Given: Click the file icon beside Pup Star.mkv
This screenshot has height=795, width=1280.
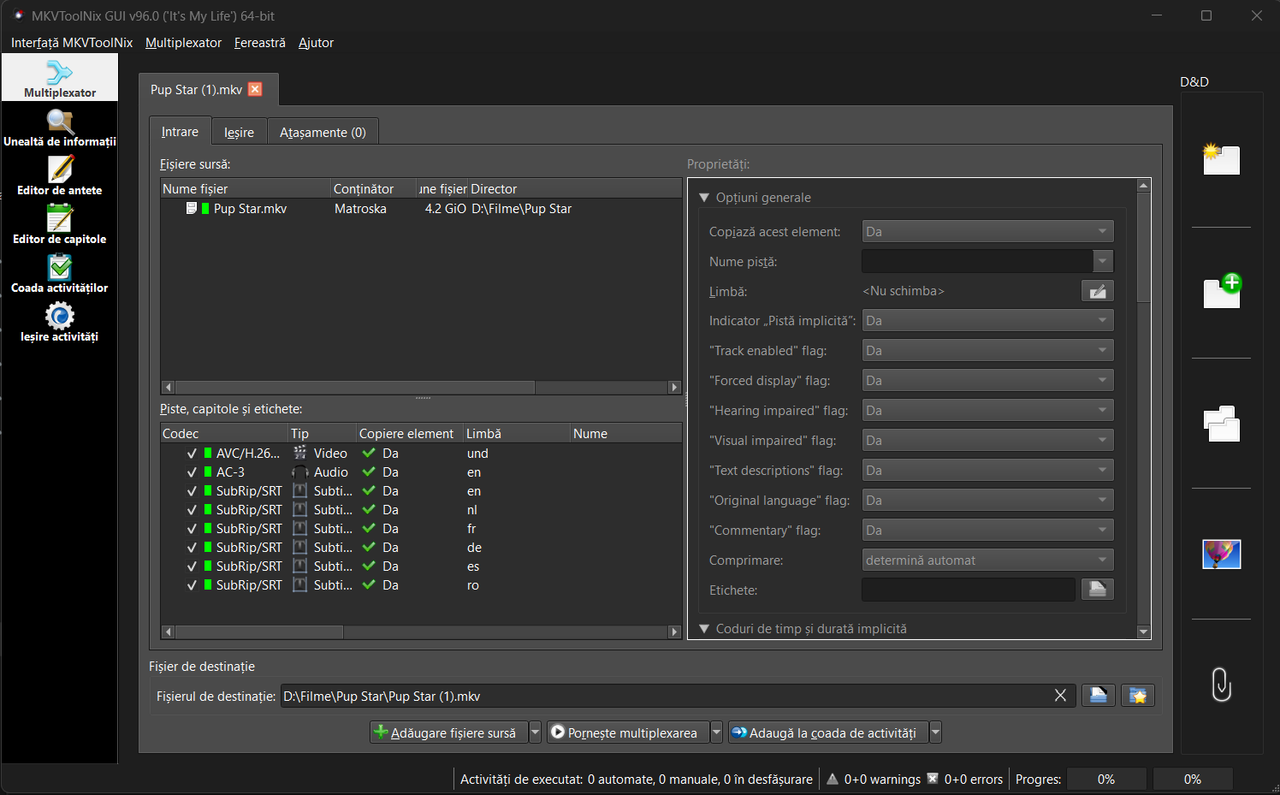Looking at the screenshot, I should 191,209.
